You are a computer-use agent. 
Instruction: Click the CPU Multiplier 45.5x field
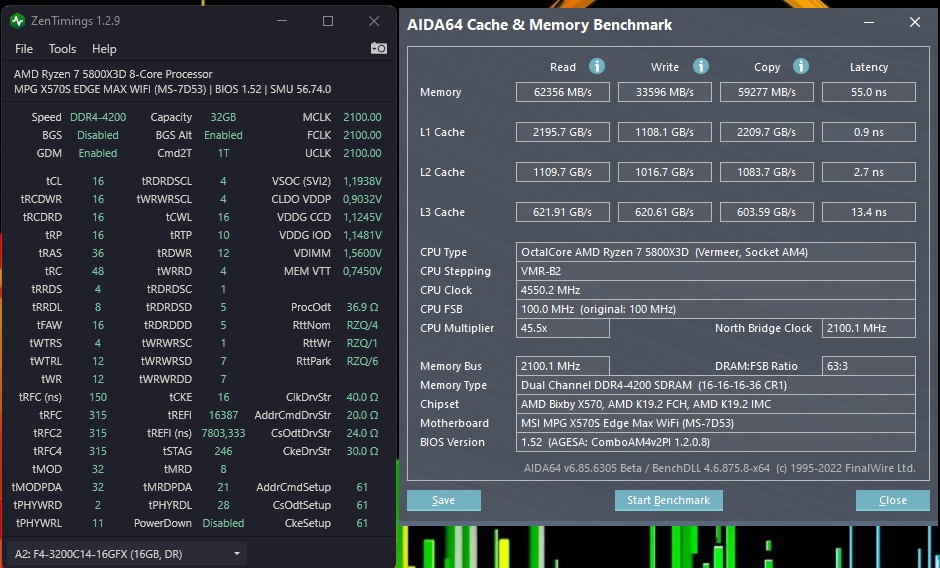(563, 328)
